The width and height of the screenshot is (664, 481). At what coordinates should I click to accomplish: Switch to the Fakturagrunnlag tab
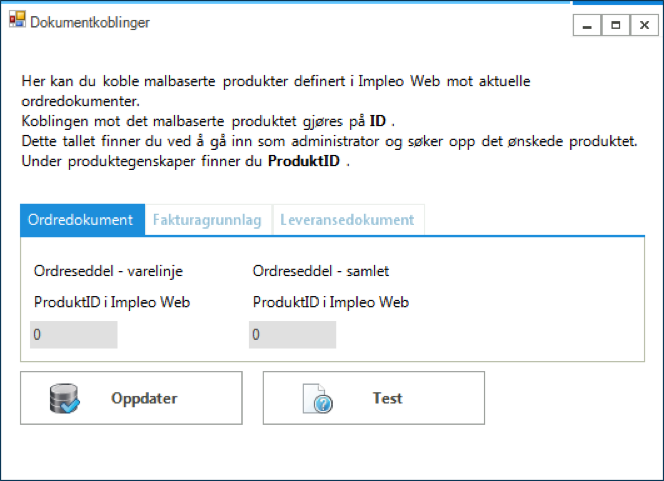[x=205, y=220]
